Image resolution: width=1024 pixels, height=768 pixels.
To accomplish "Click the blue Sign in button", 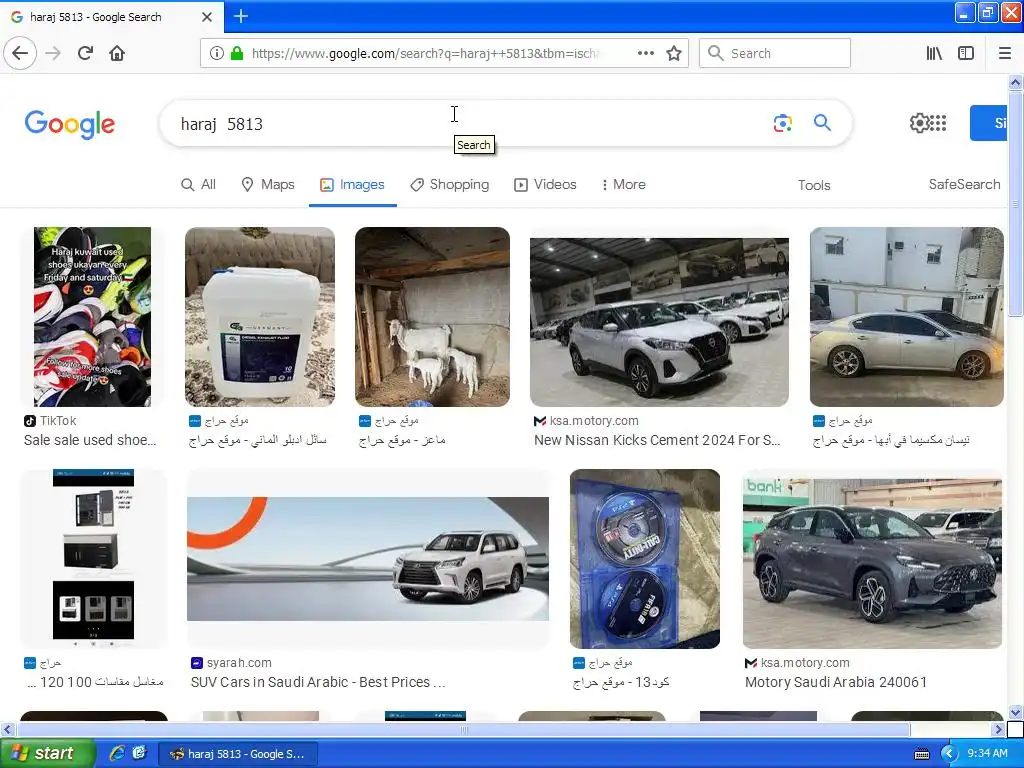I will point(989,123).
